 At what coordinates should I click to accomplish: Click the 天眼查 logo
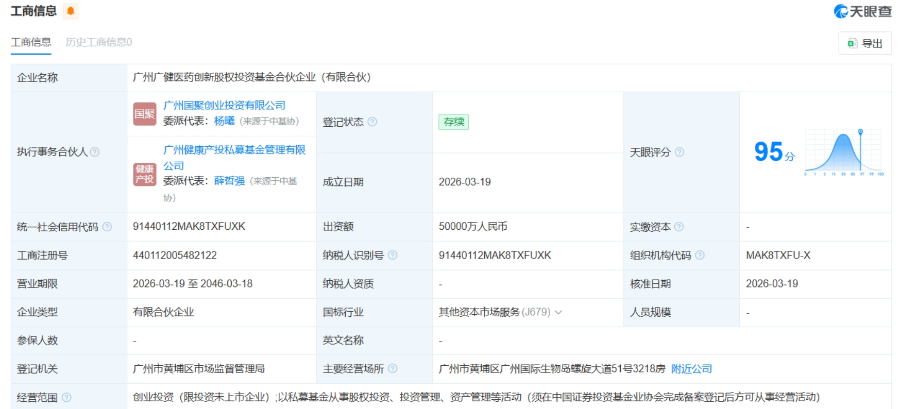click(x=863, y=11)
